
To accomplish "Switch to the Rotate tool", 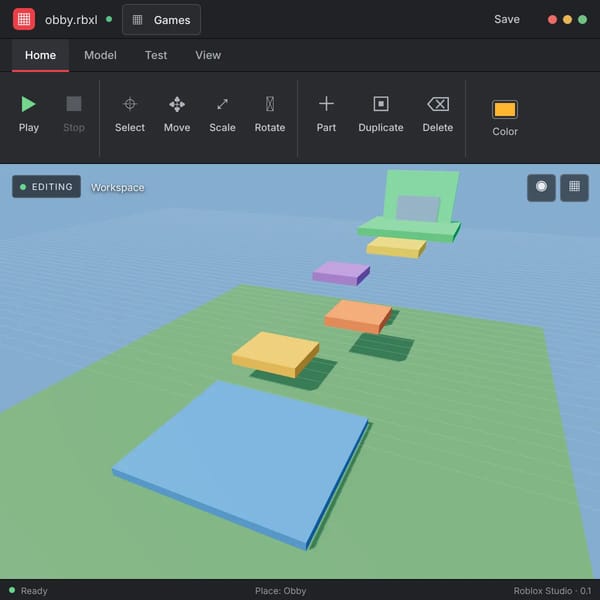I will tap(270, 114).
